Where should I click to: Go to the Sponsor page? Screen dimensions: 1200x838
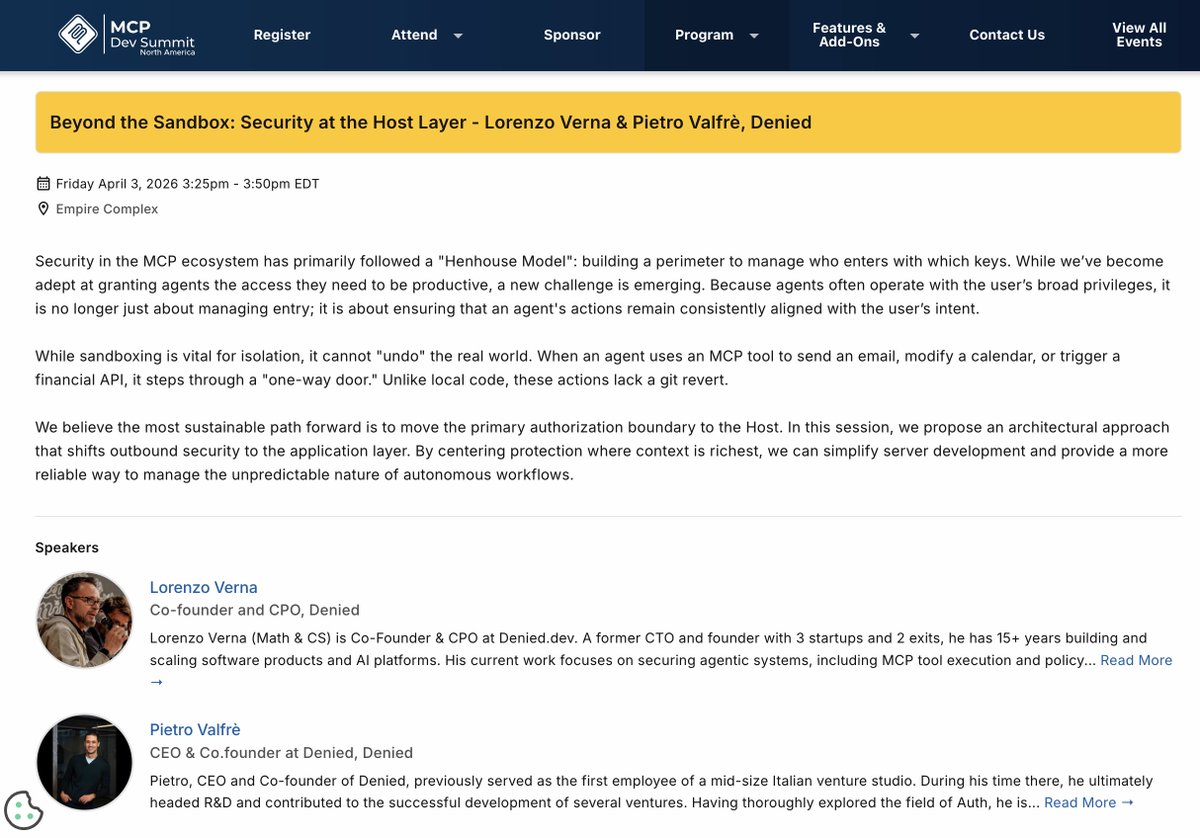coord(572,35)
